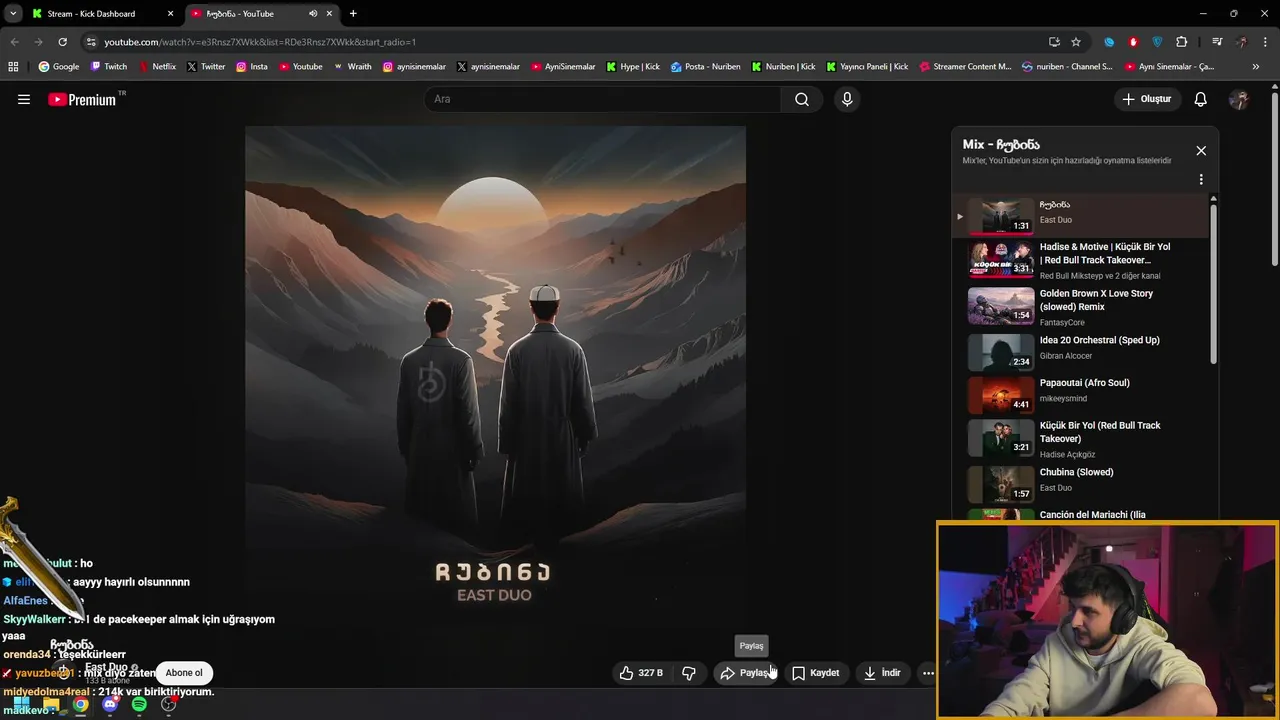Click the address bar URL

(260, 42)
